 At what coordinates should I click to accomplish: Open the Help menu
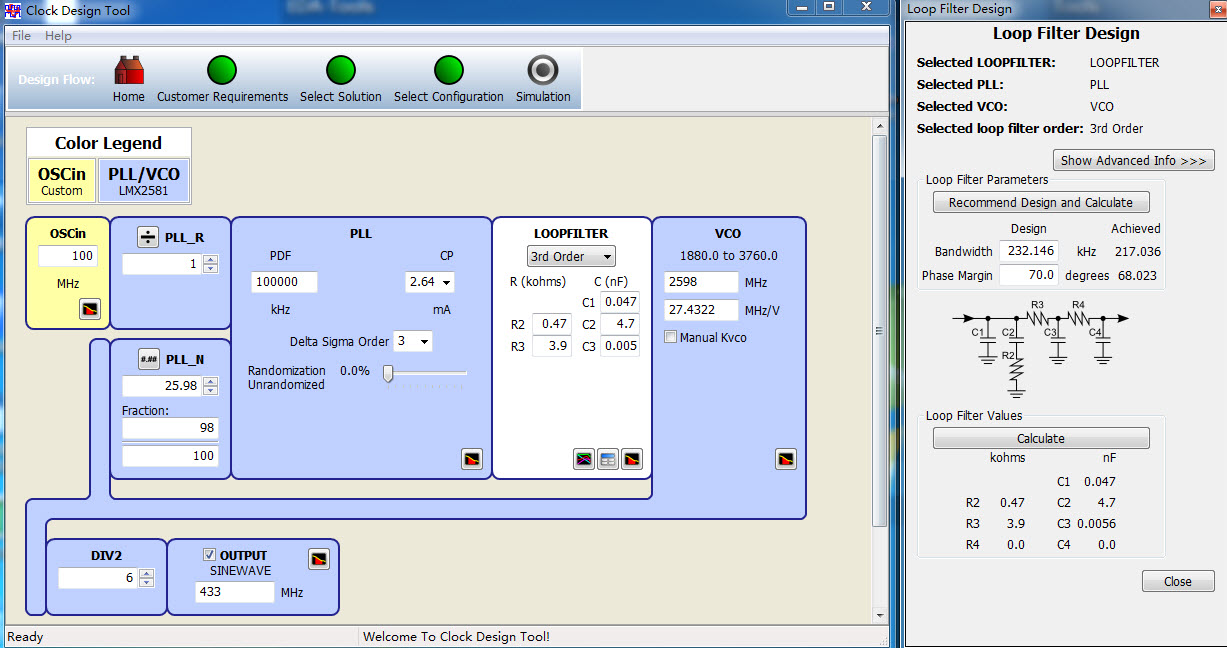tap(59, 36)
